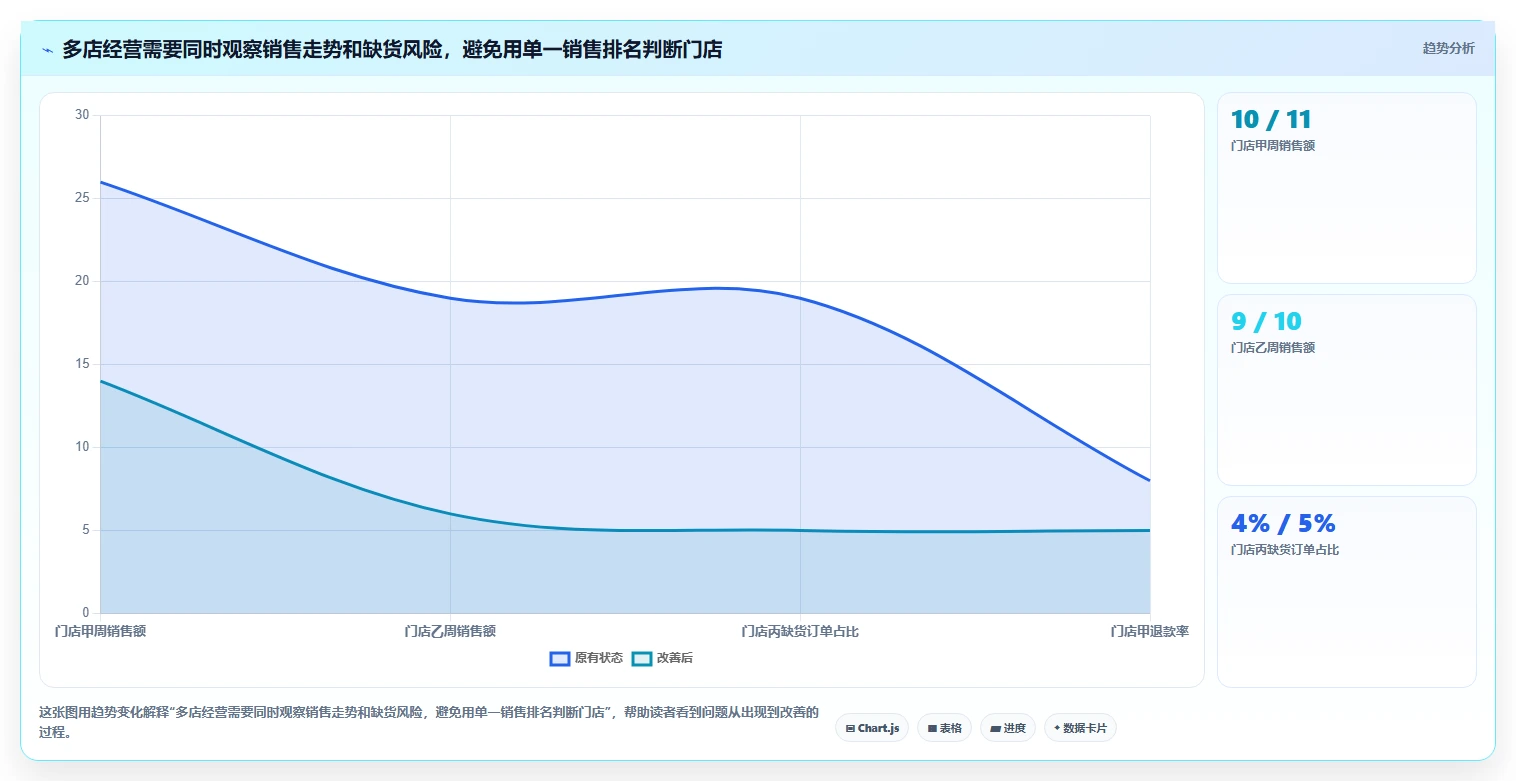Click the 门店甲周销售额 card caption

coord(1272,146)
